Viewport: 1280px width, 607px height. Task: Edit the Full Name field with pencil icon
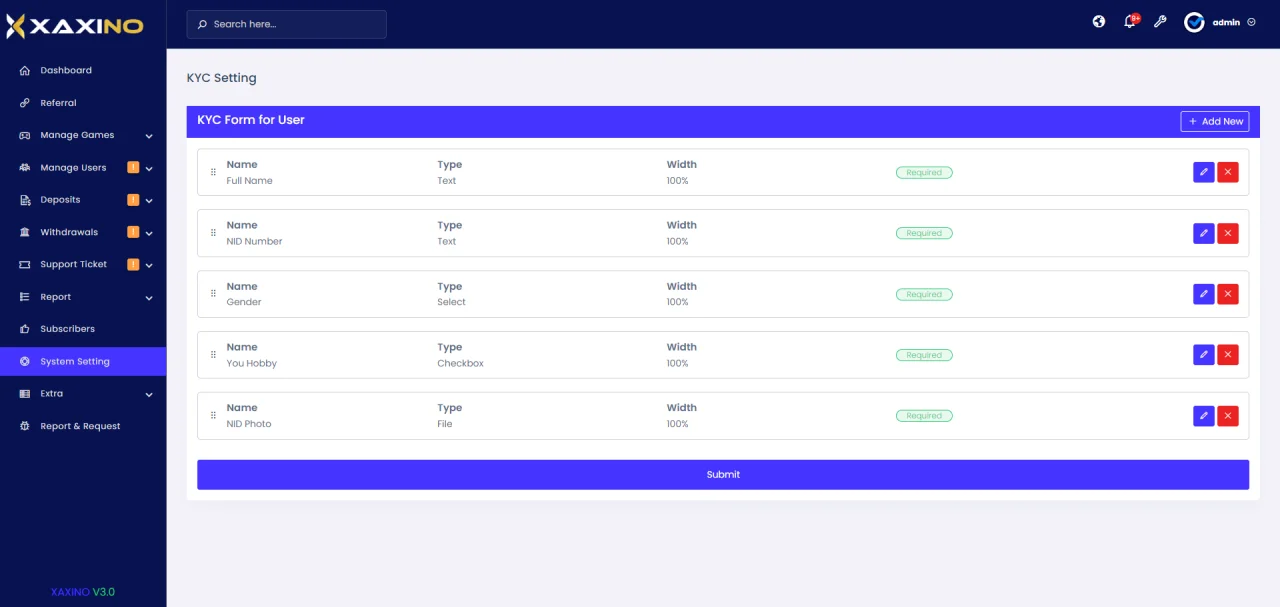(x=1204, y=172)
